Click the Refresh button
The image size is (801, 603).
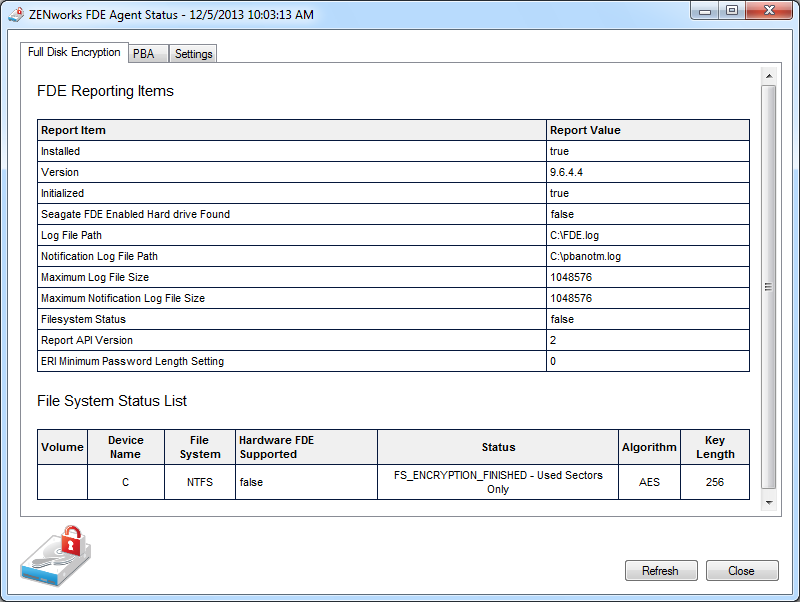pyautogui.click(x=661, y=570)
